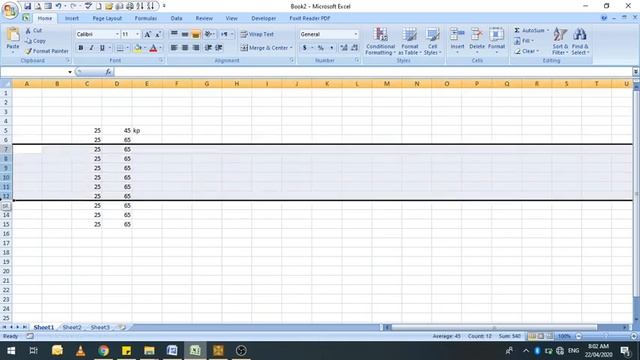Toggle Bold formatting
This screenshot has width=640, height=360.
coord(81,48)
